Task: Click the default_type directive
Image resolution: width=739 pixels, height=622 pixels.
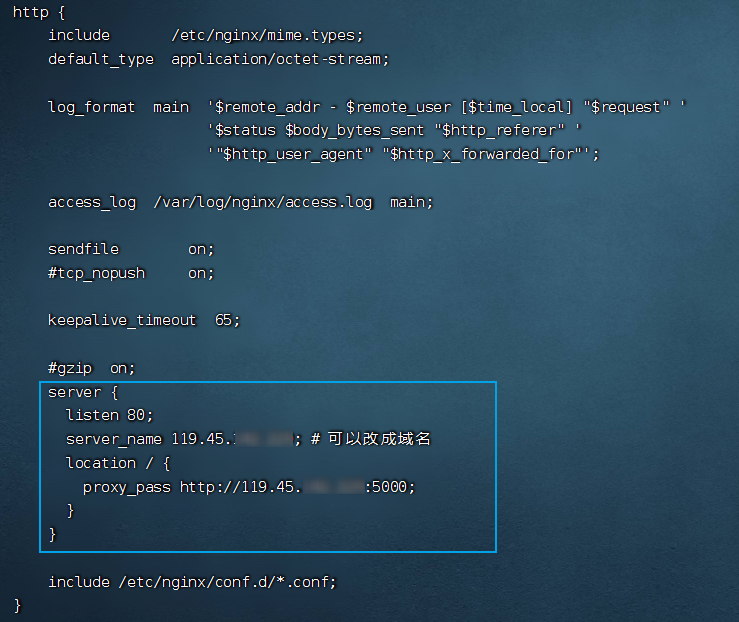Action: (x=101, y=59)
